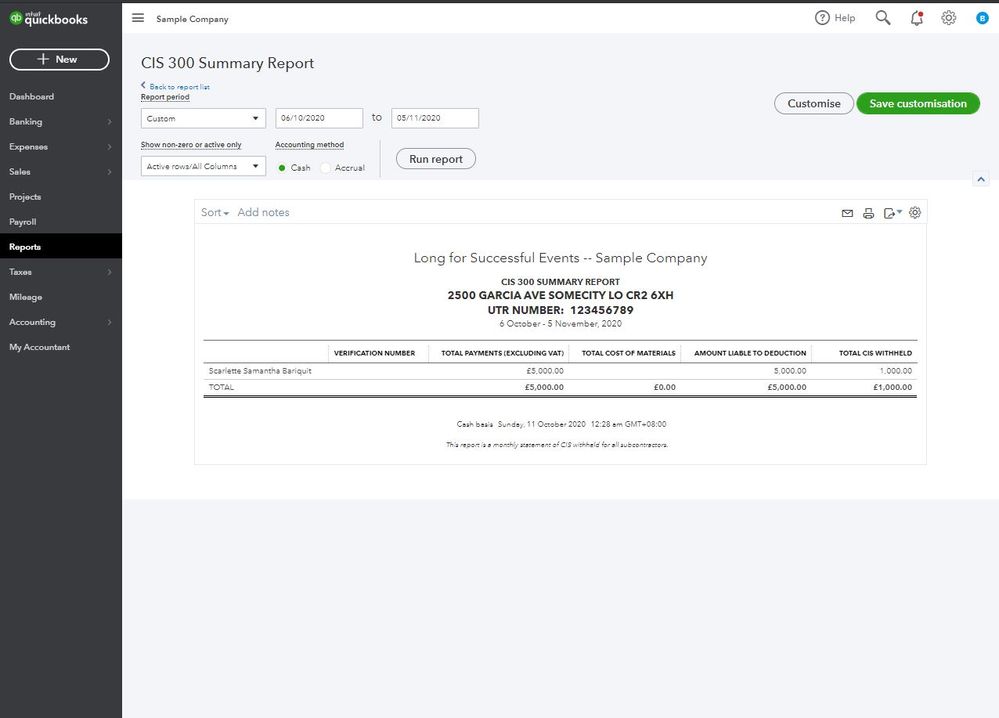999x718 pixels.
Task: Open the export report dropdown icon
Action: tap(893, 213)
